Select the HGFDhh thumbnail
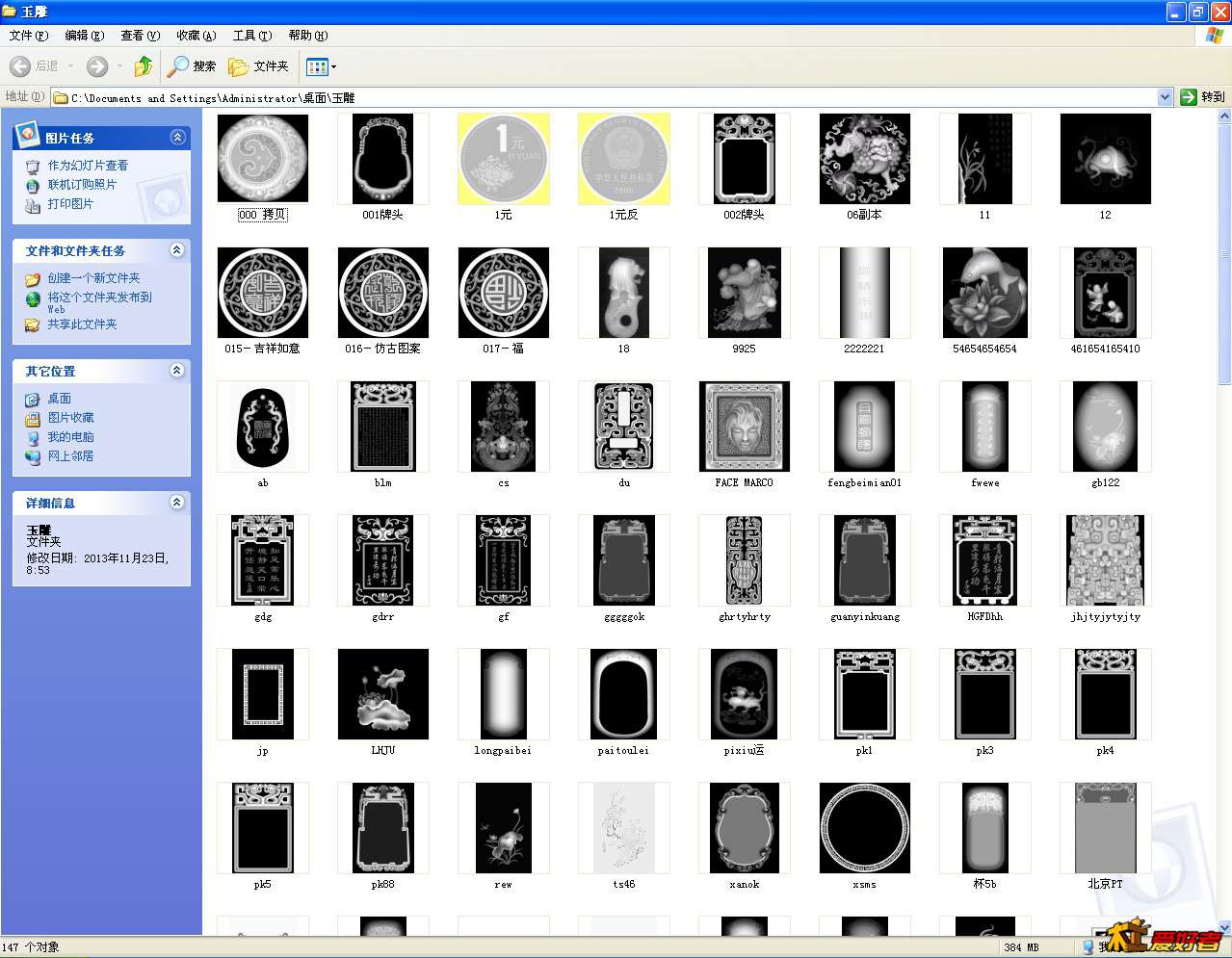Image resolution: width=1232 pixels, height=958 pixels. coord(985,560)
